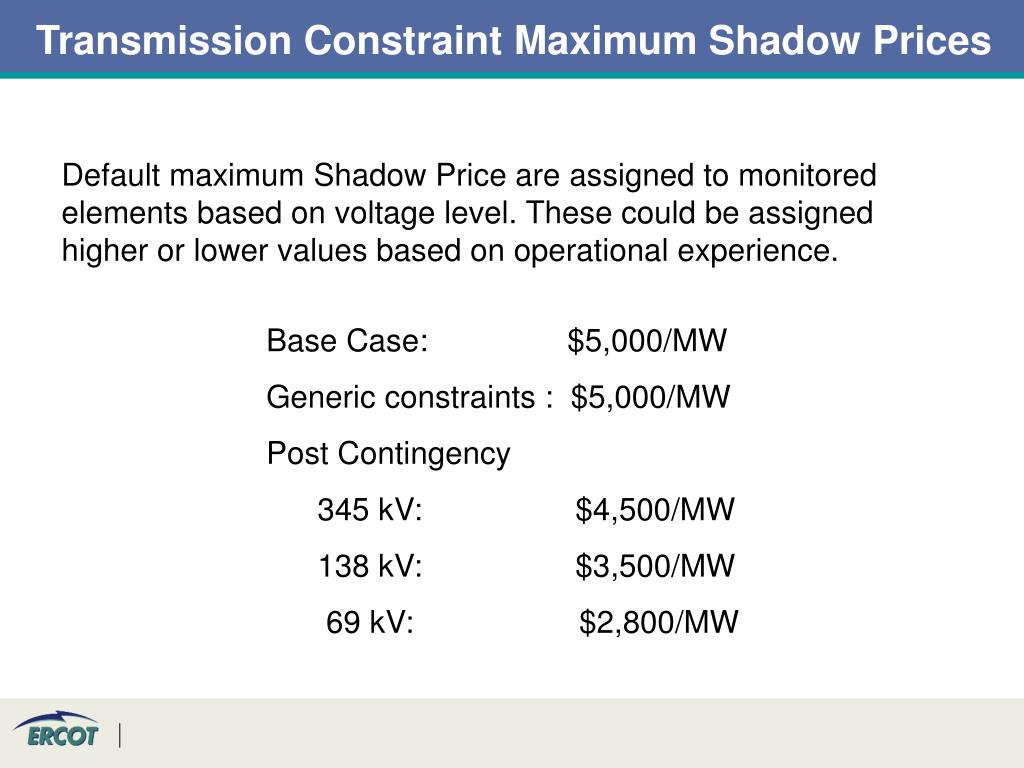
Task: Click the words Shadow Prices in title
Action: 850,40
